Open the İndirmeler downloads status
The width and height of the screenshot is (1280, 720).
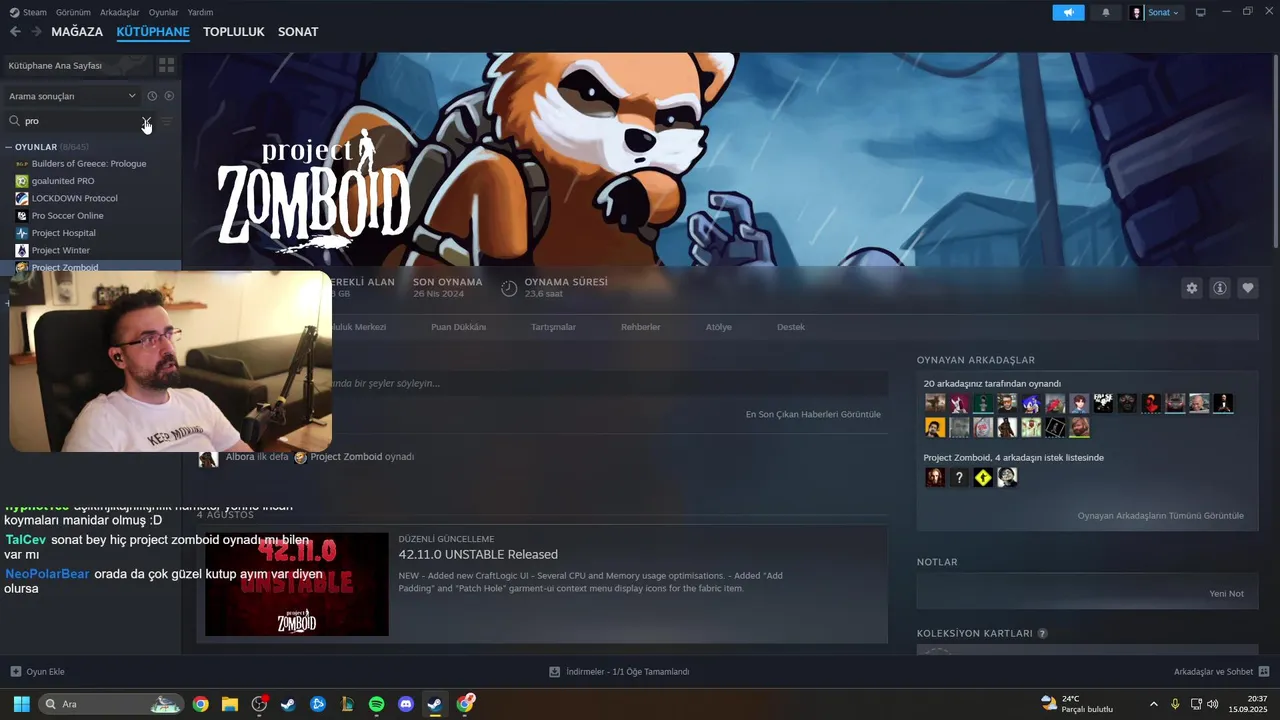point(620,672)
